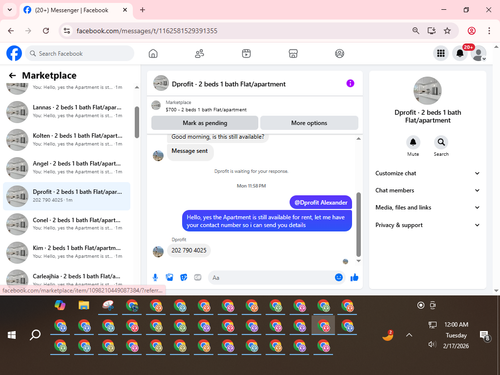Open the Copilot taskbar icon
The width and height of the screenshot is (500, 375).
point(60,305)
